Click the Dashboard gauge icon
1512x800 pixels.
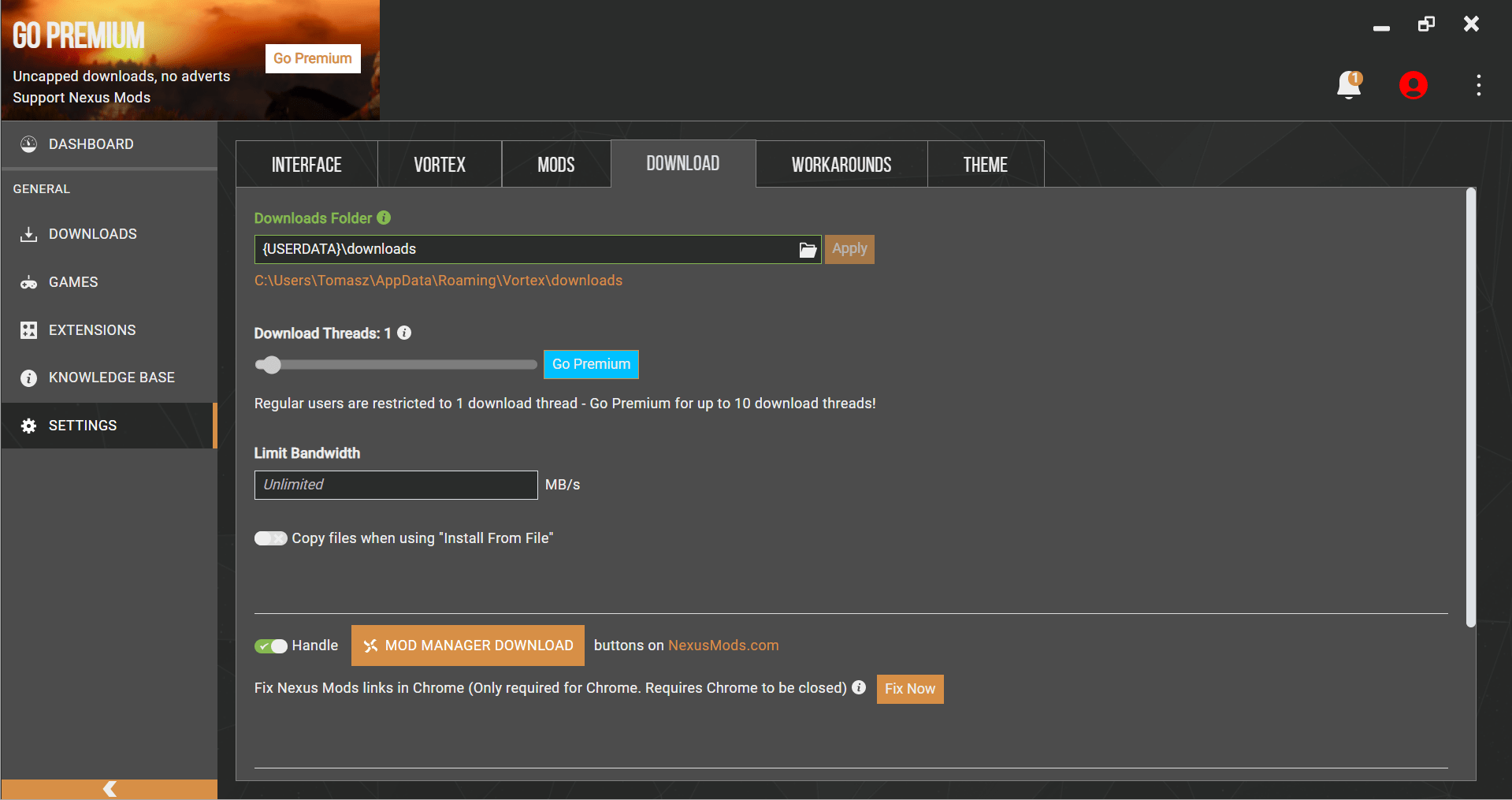tap(29, 144)
